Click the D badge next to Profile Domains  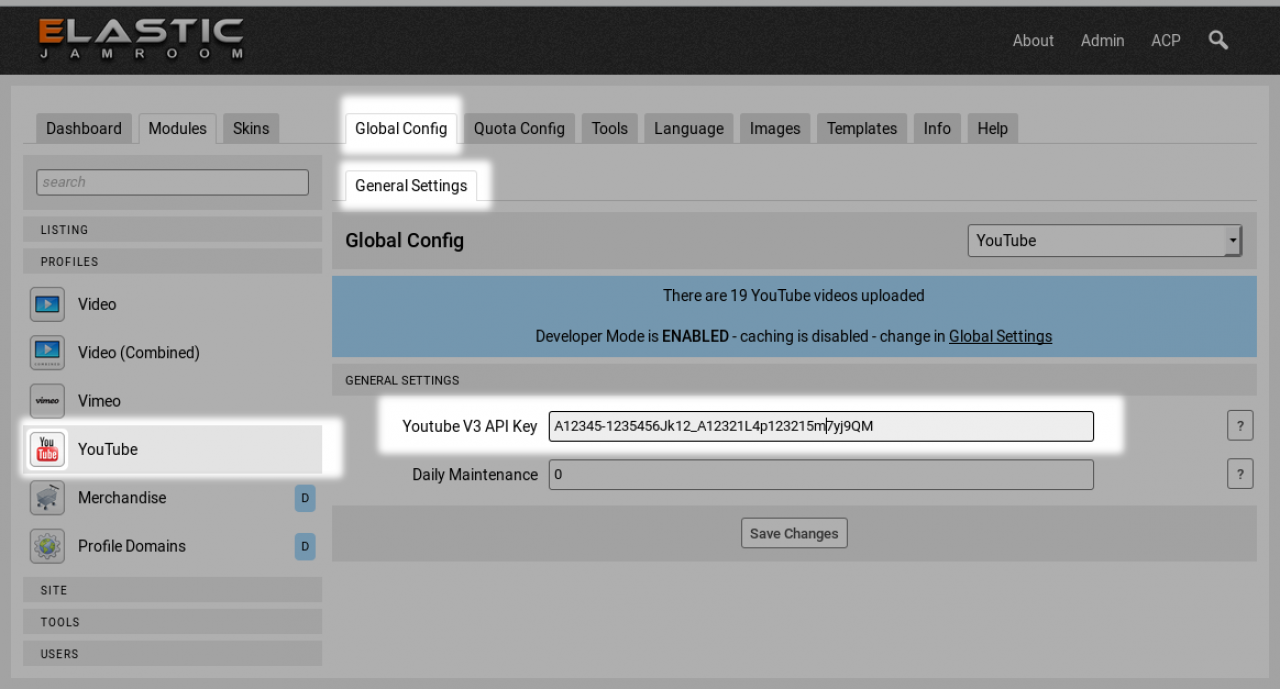tap(305, 546)
